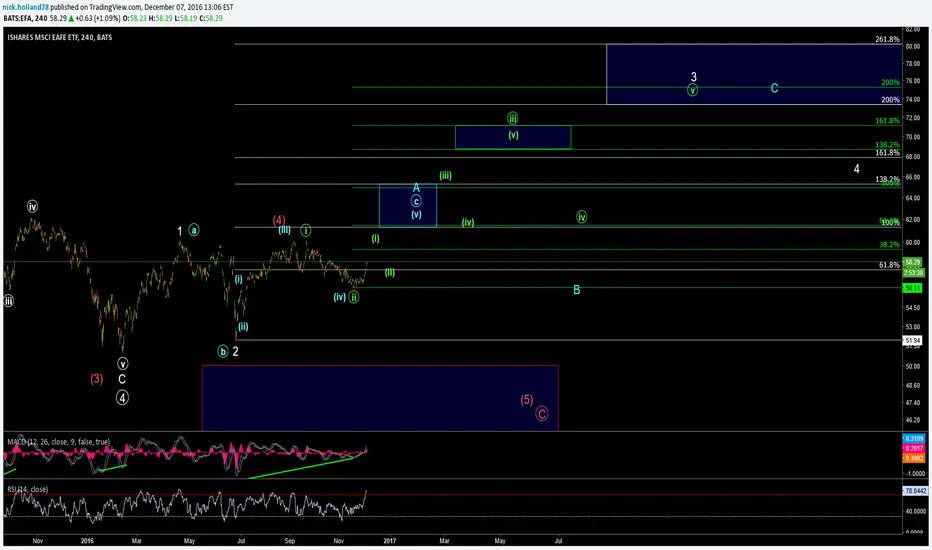
Task: Click the orange MACD value 0.1092
Action: (x=914, y=458)
